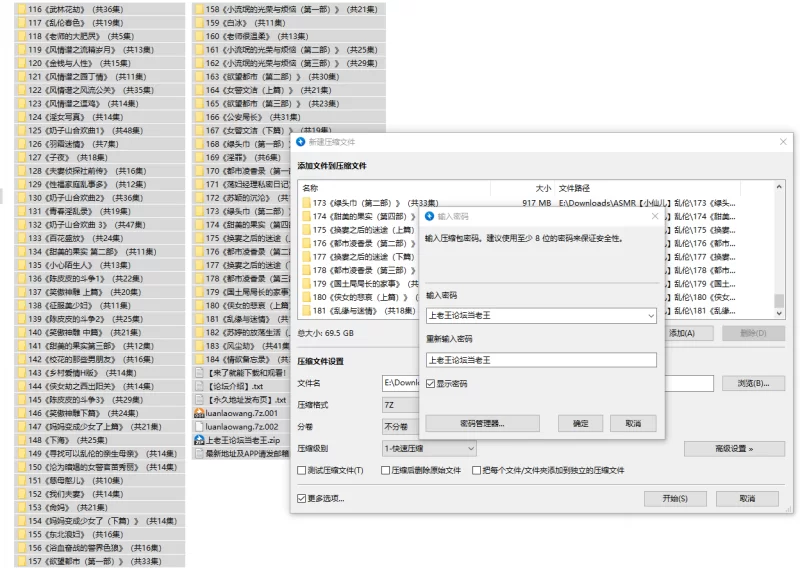
Task: Expand the 压缩级别 dropdown
Action: pyautogui.click(x=477, y=449)
